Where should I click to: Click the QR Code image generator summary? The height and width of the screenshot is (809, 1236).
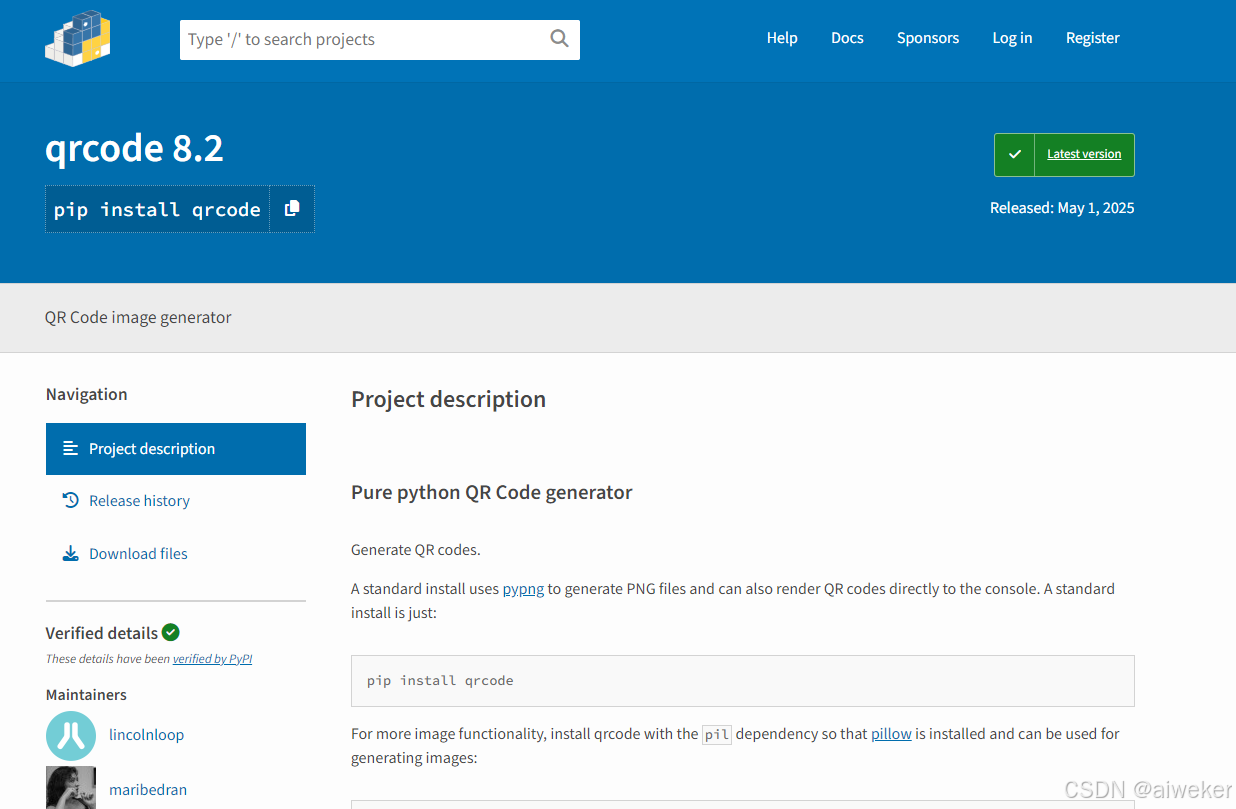(138, 317)
